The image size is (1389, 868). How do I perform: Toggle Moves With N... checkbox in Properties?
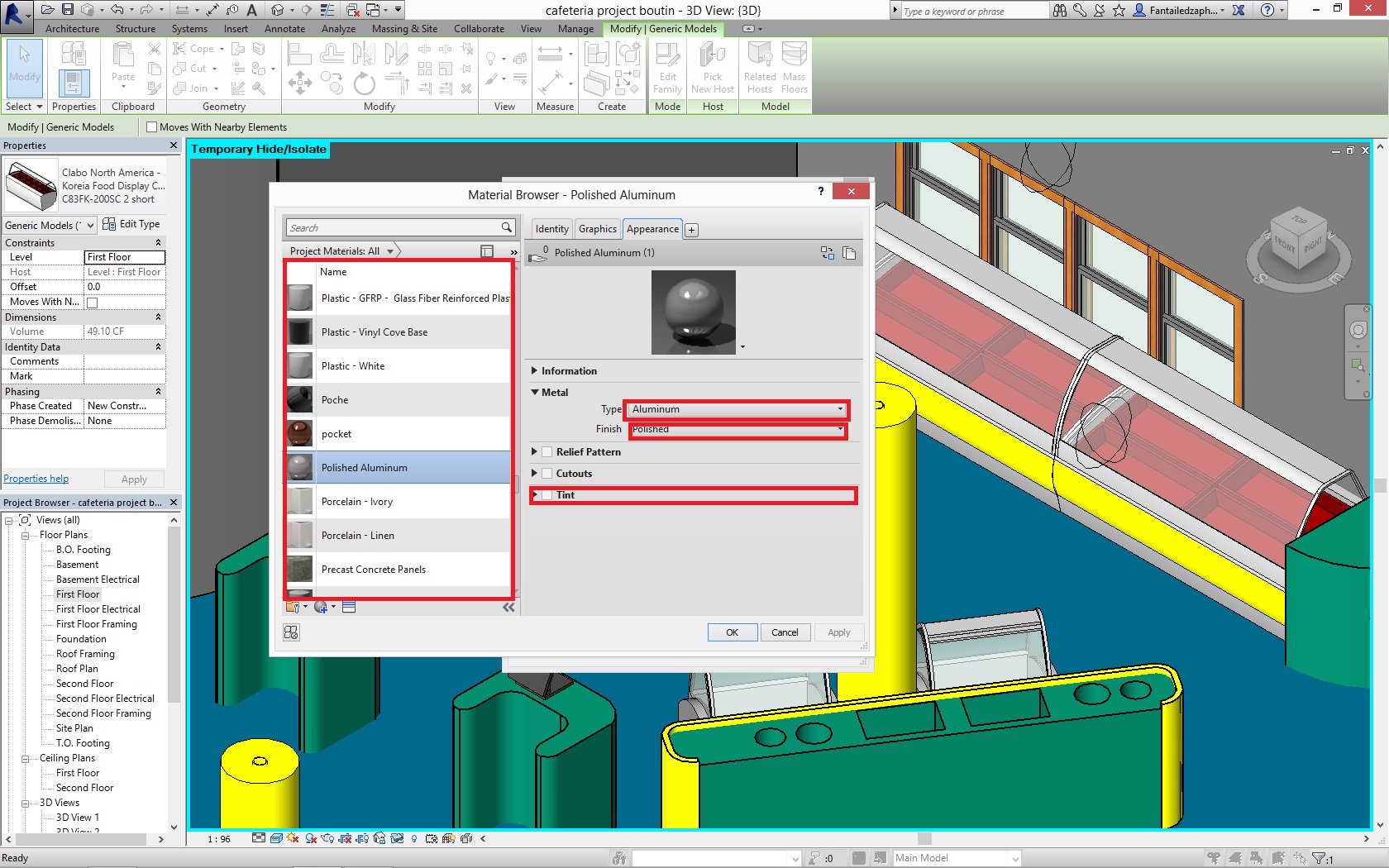tap(93, 303)
